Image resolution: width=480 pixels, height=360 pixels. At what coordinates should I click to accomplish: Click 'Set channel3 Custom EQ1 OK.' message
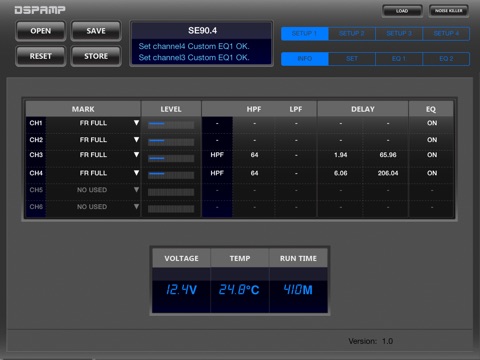coord(194,58)
